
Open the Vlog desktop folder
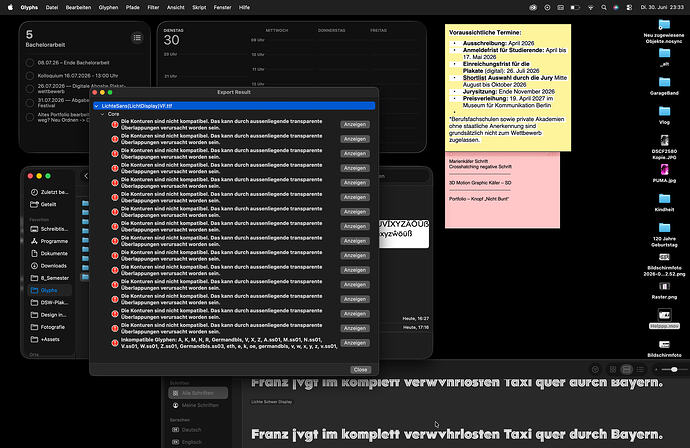point(664,115)
